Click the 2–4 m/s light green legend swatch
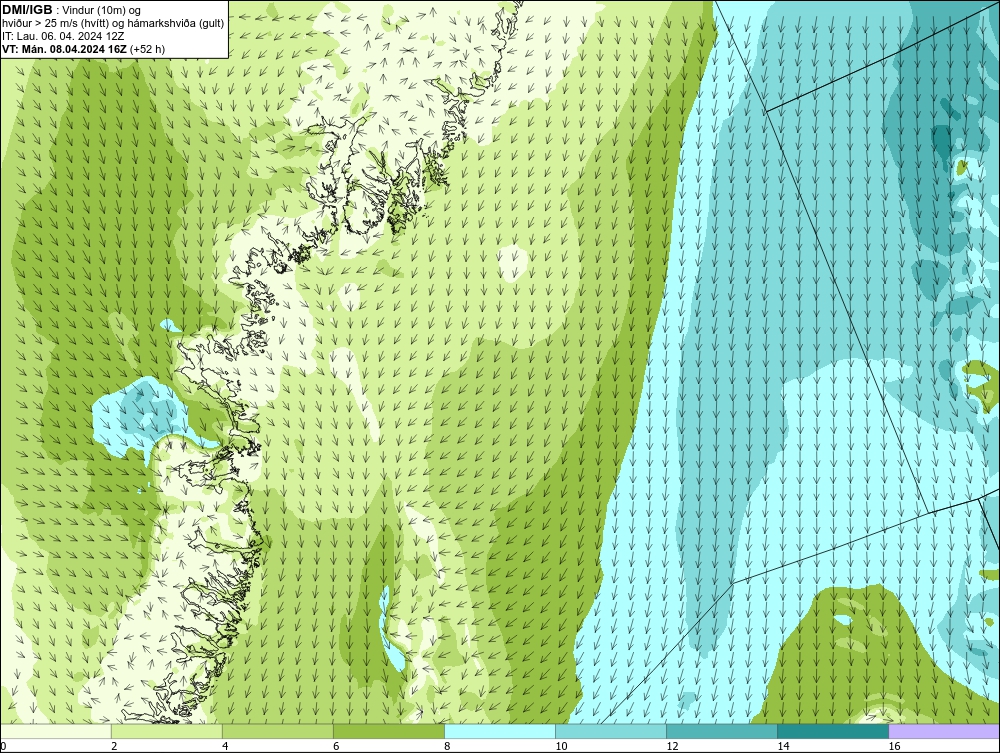Viewport: 1000px width, 753px height. (x=167, y=731)
